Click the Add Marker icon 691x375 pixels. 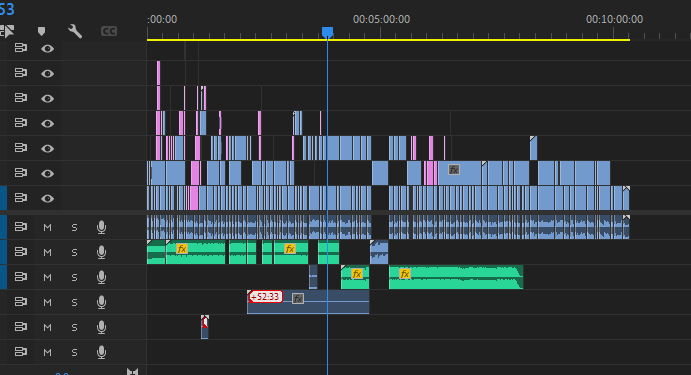click(x=41, y=31)
